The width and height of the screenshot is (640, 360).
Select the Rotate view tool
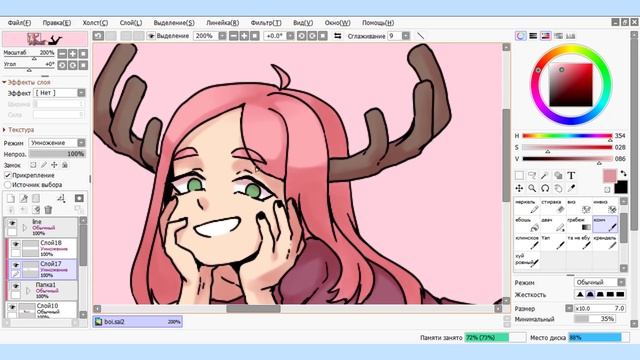pos(545,188)
